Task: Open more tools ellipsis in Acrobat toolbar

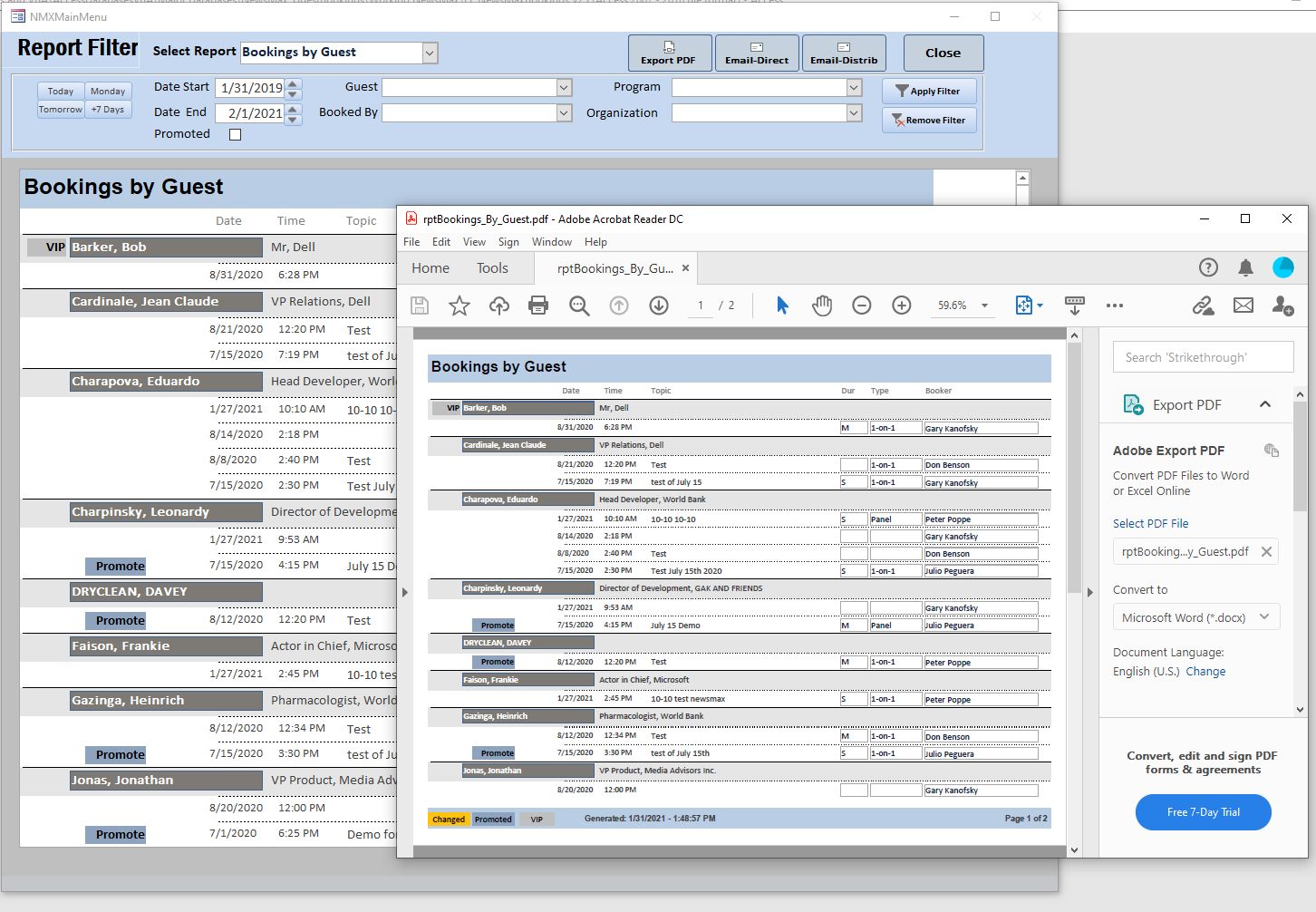Action: [1115, 306]
